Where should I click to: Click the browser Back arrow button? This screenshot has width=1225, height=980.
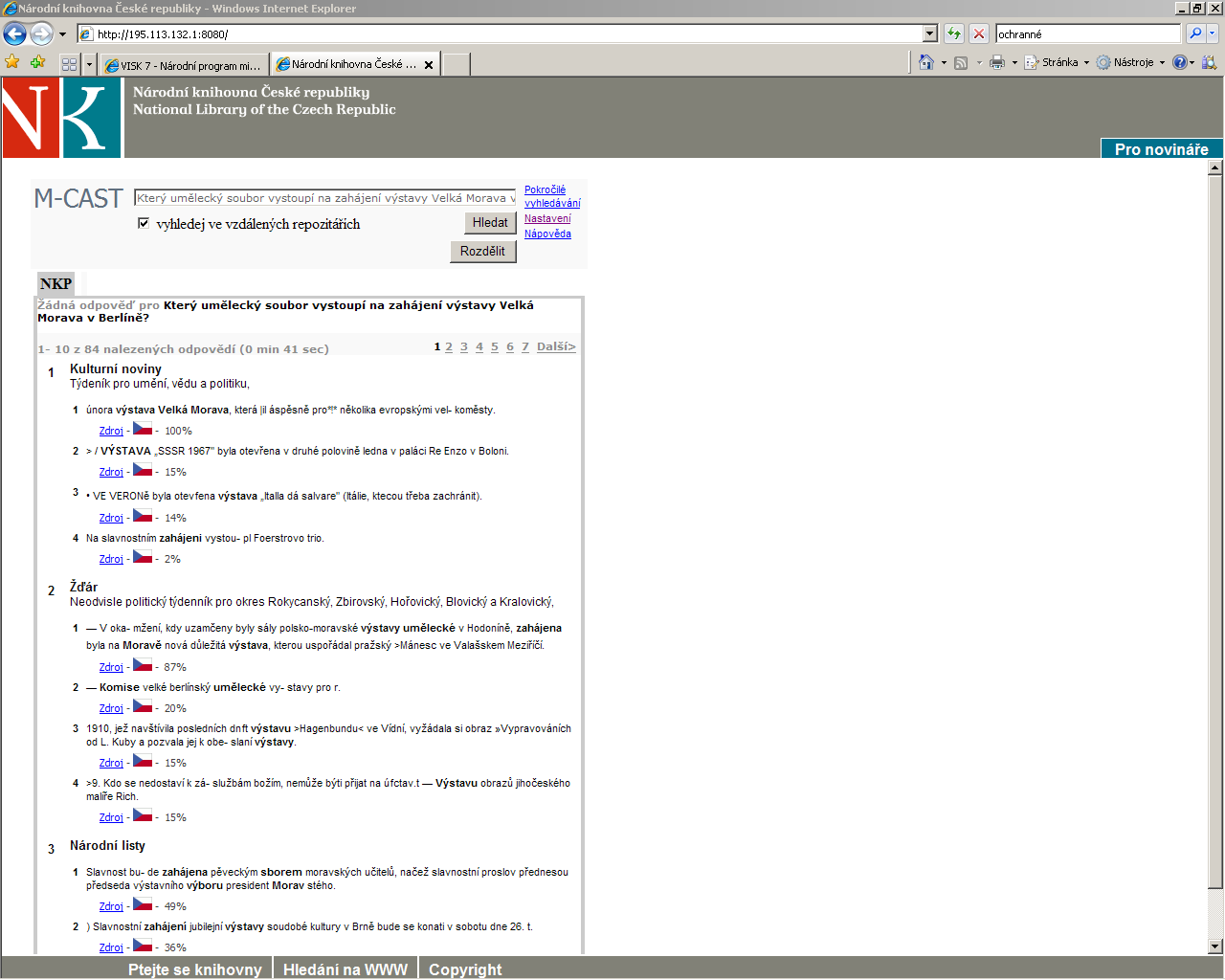pos(14,34)
